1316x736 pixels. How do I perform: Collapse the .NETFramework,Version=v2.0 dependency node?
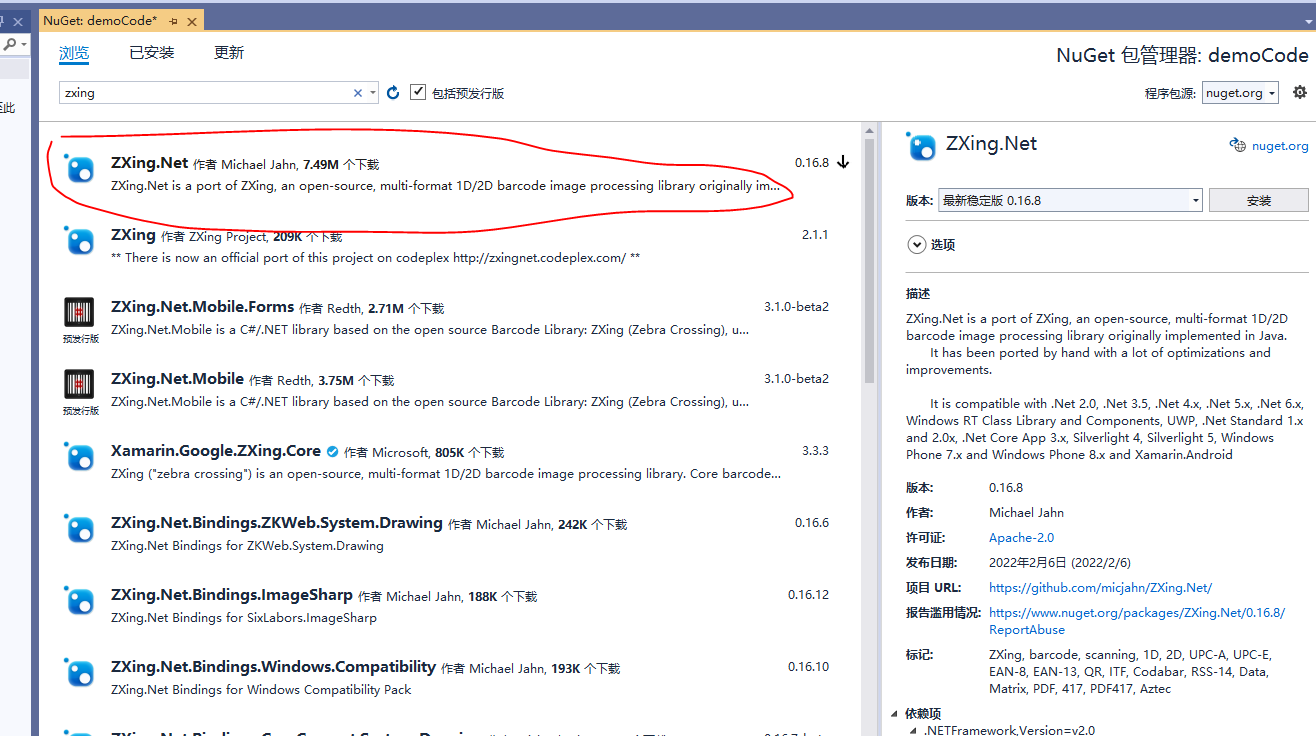click(913, 731)
